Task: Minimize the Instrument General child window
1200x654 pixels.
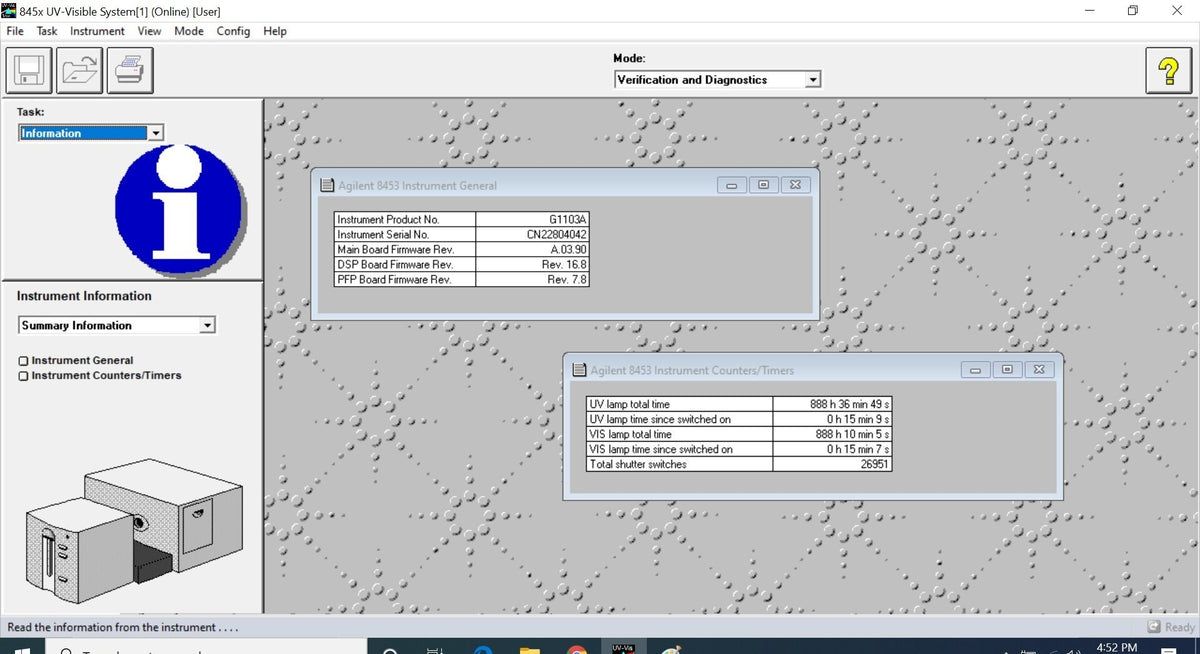Action: pyautogui.click(x=732, y=185)
